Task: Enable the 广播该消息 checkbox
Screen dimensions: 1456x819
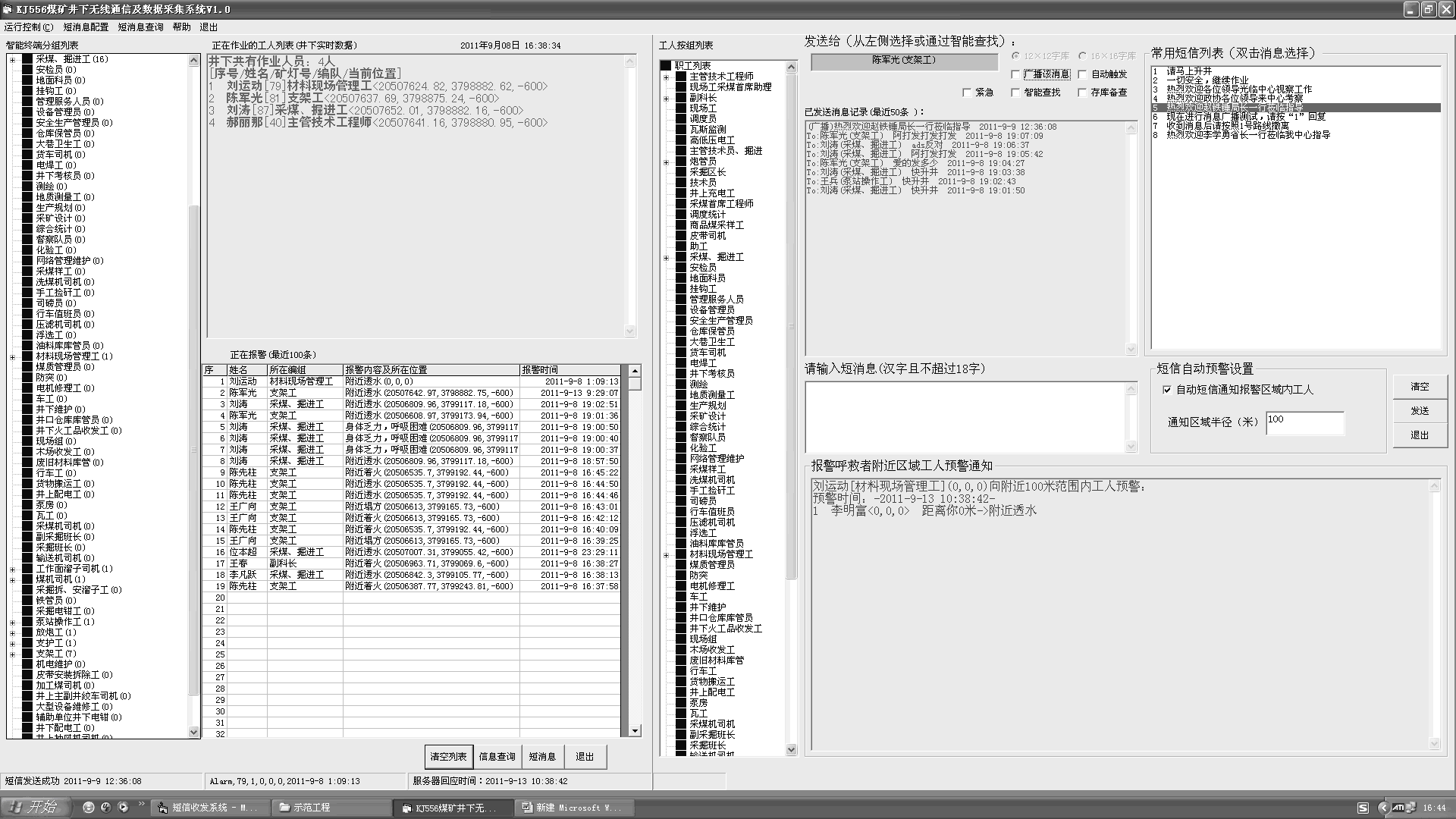Action: point(1016,74)
